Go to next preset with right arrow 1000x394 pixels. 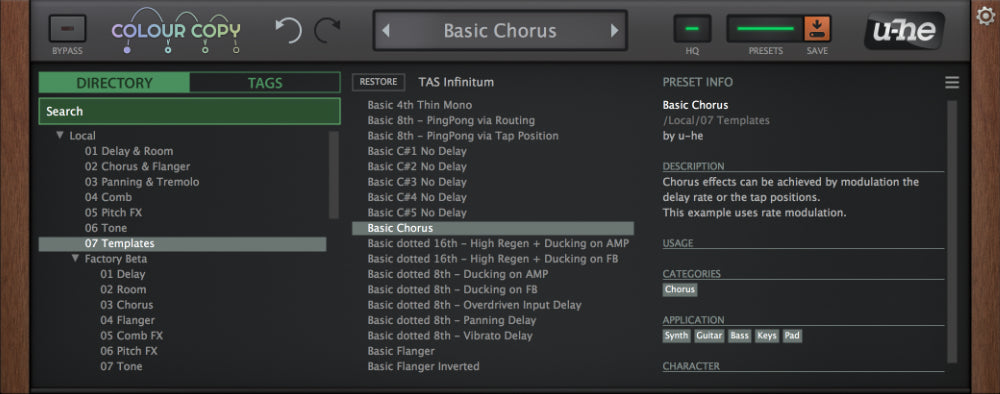coord(615,31)
